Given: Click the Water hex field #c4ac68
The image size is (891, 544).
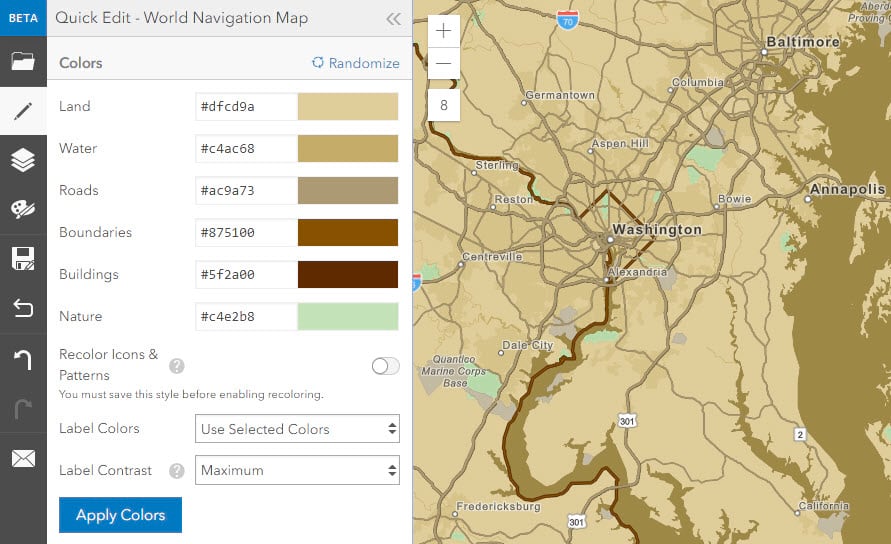Looking at the screenshot, I should tap(246, 148).
